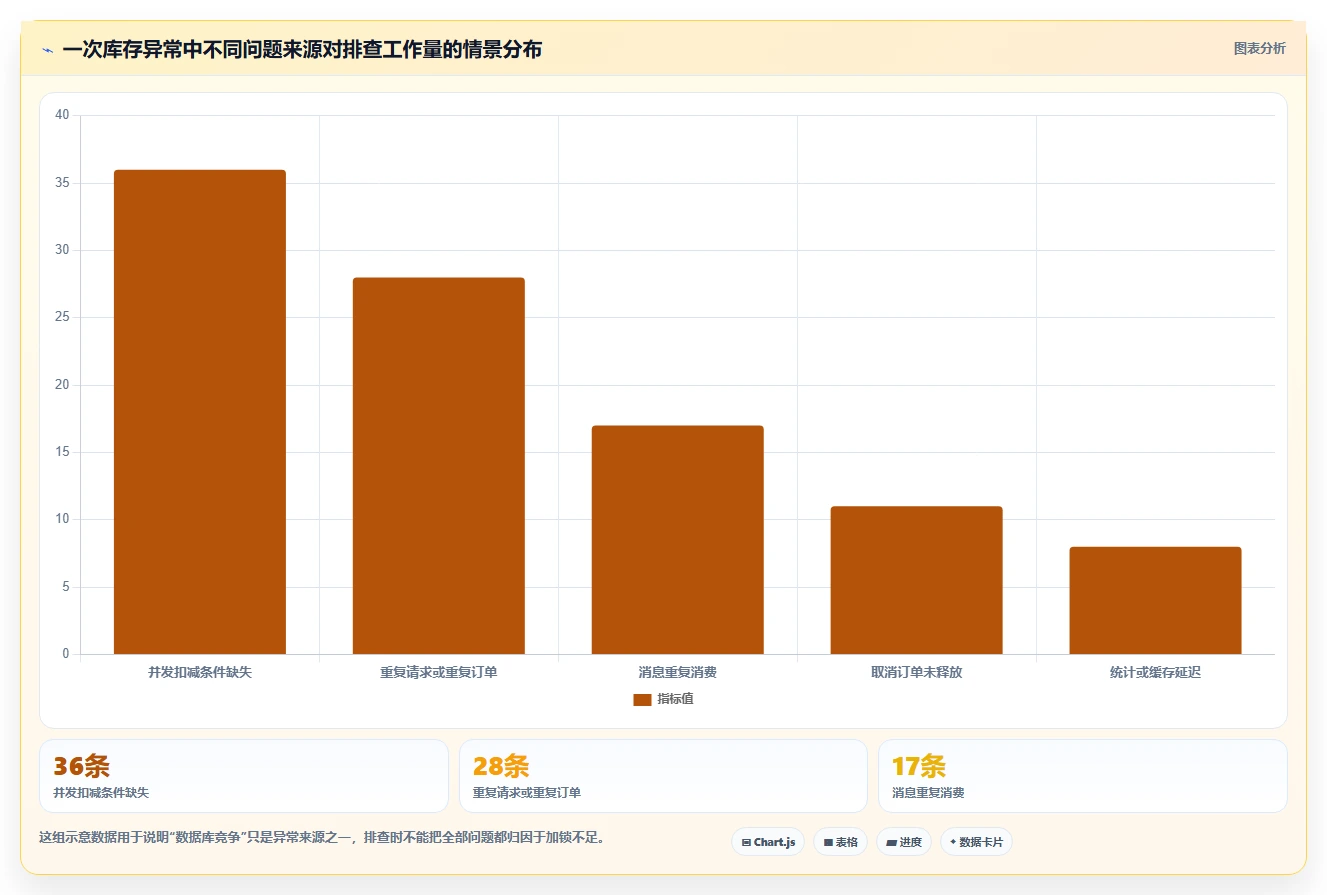Viewport: 1327px width, 895px height.
Task: Click the axis label 并发扣减条件缺失
Action: point(200,673)
